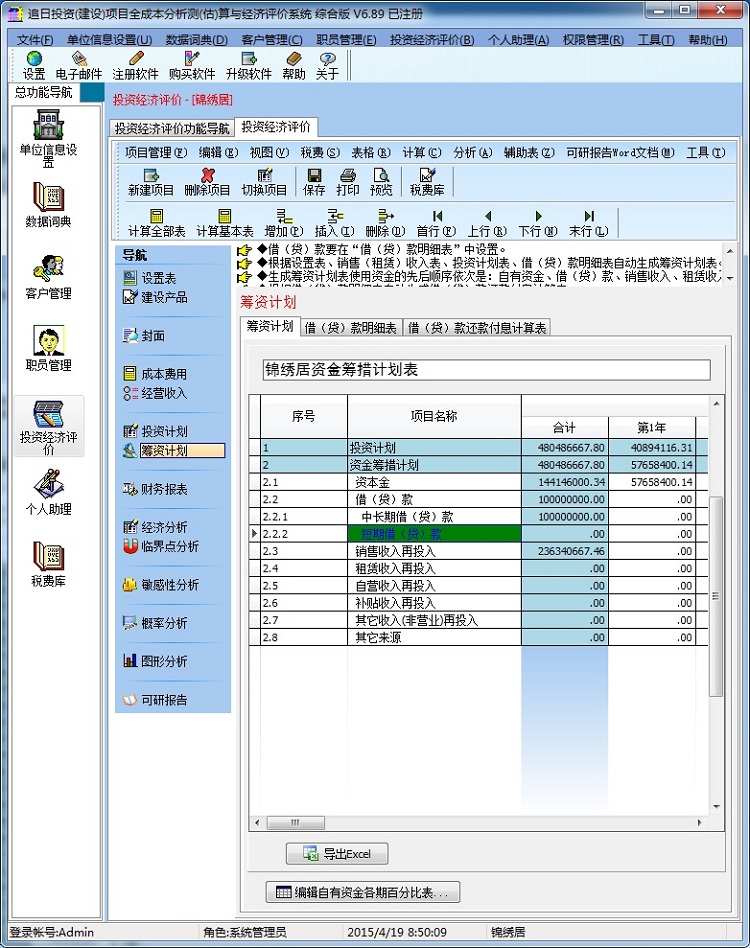Jump to last row with 末行
Image resolution: width=750 pixels, height=948 pixels.
tap(589, 223)
